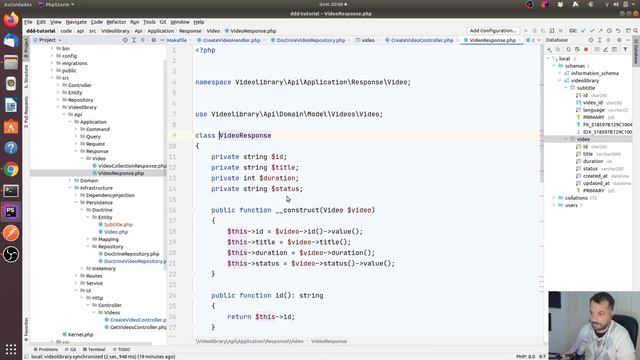The width and height of the screenshot is (640, 360).
Task: Open the Navigate menu
Action: pos(76,22)
